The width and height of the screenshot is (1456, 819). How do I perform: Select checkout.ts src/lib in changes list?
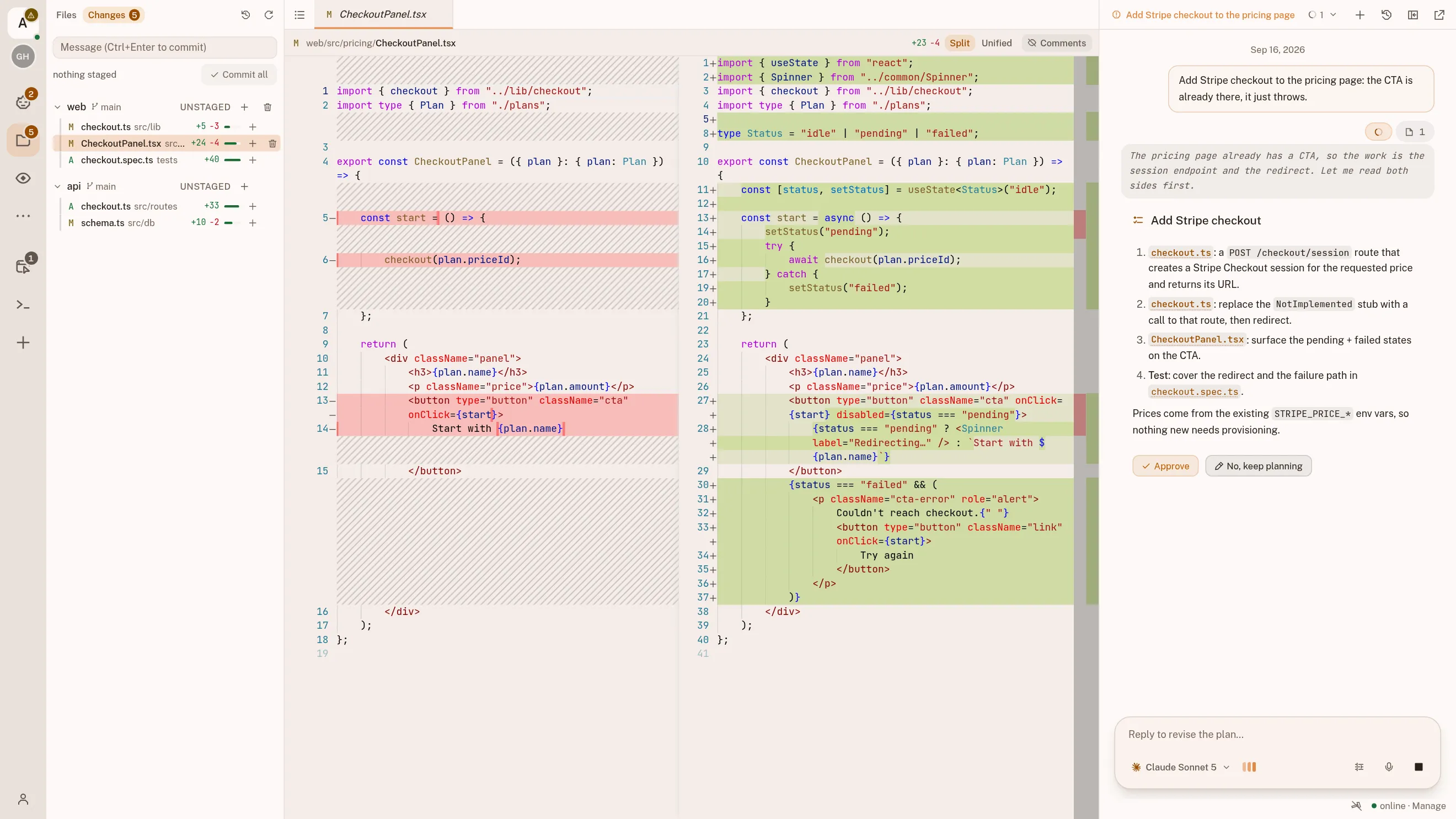165,127
